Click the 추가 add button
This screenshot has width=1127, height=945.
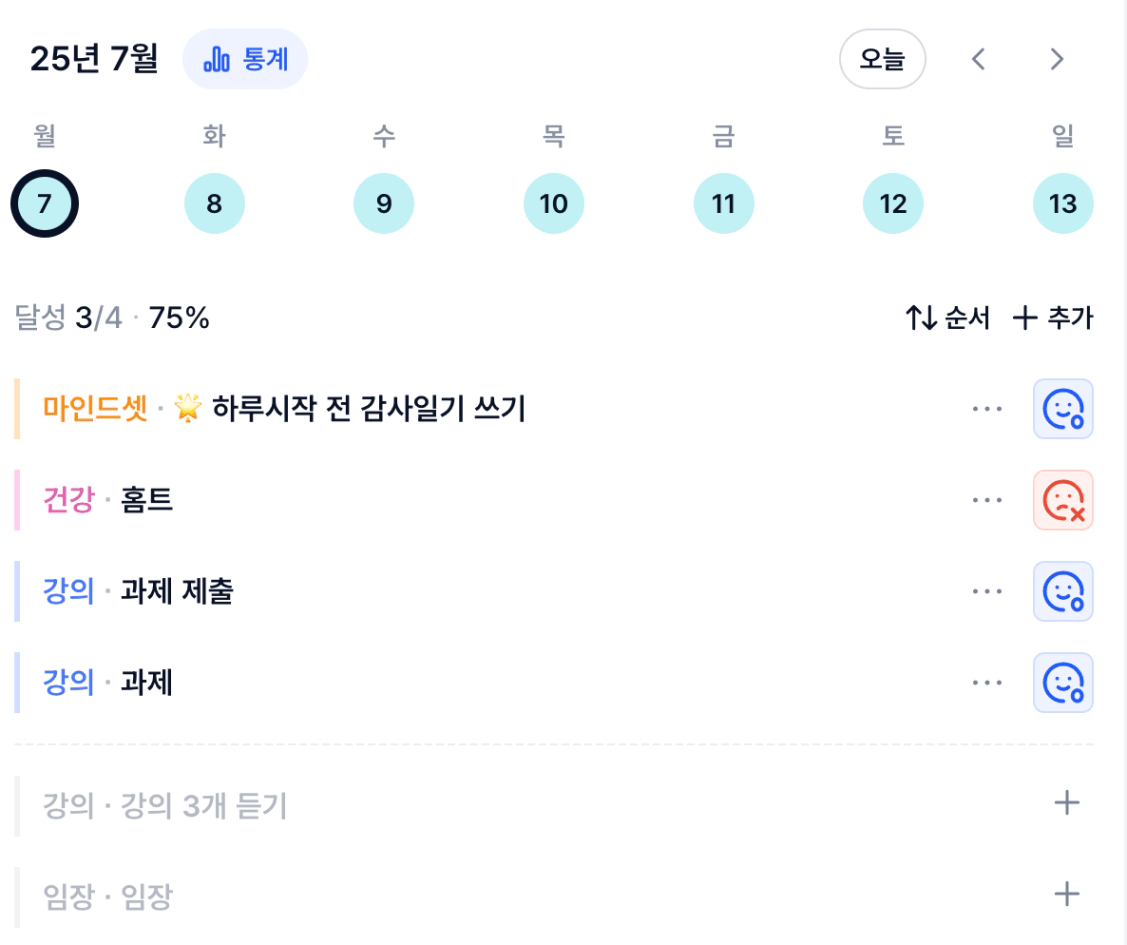[1052, 318]
